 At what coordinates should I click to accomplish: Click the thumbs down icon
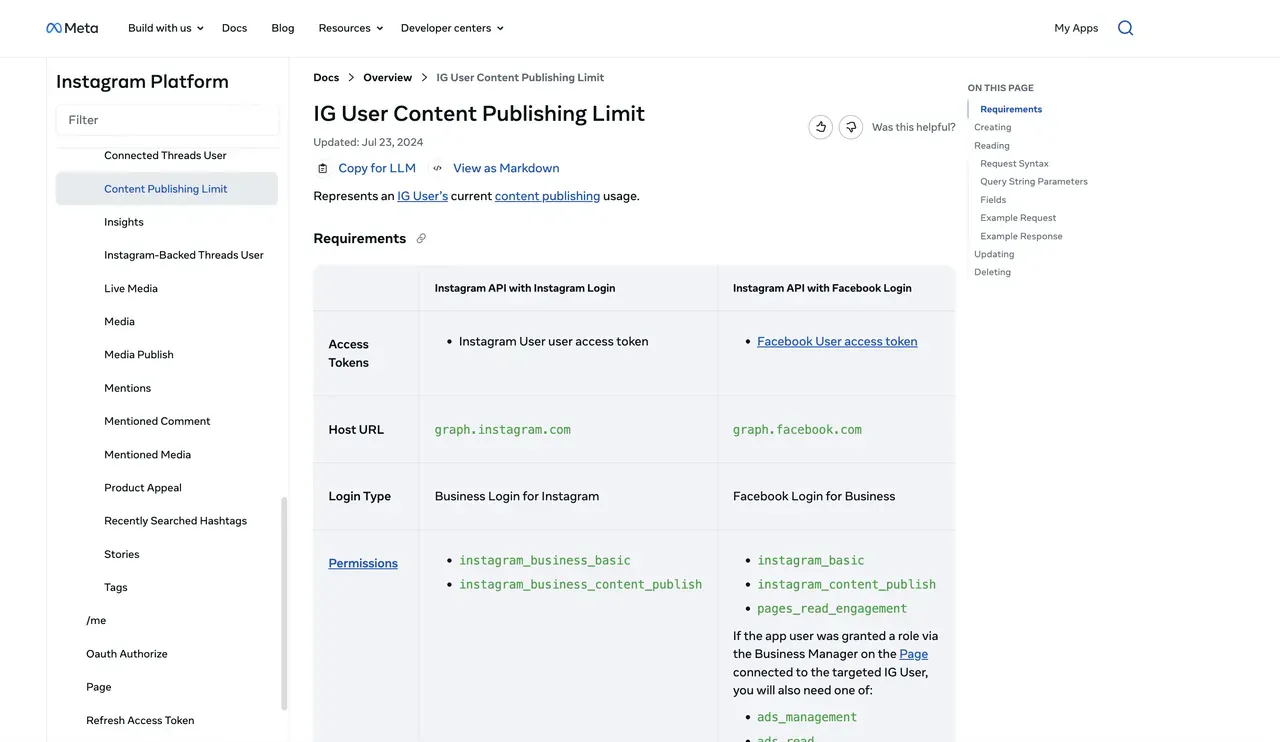851,127
